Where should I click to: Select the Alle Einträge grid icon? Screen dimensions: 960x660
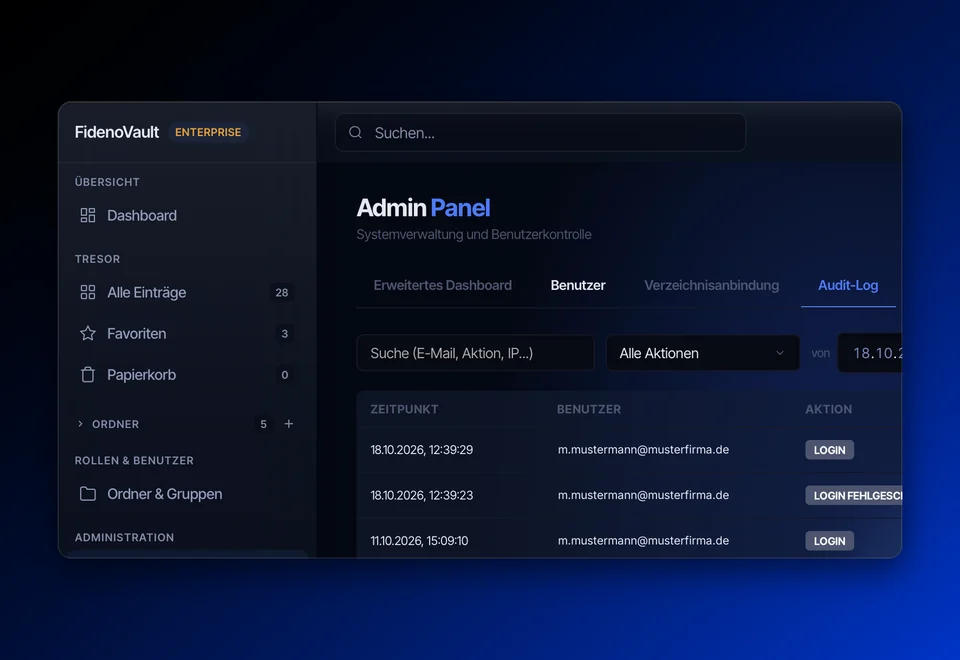(88, 292)
